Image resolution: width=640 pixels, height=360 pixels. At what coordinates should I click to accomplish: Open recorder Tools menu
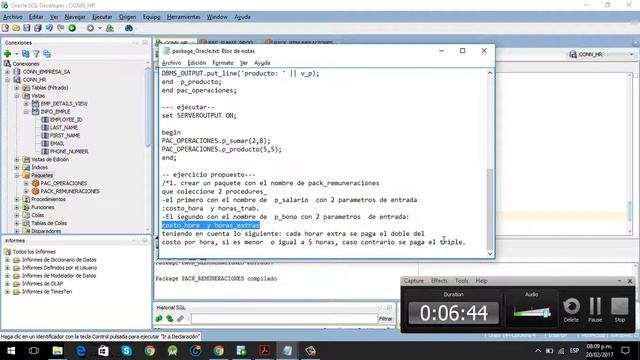[461, 281]
